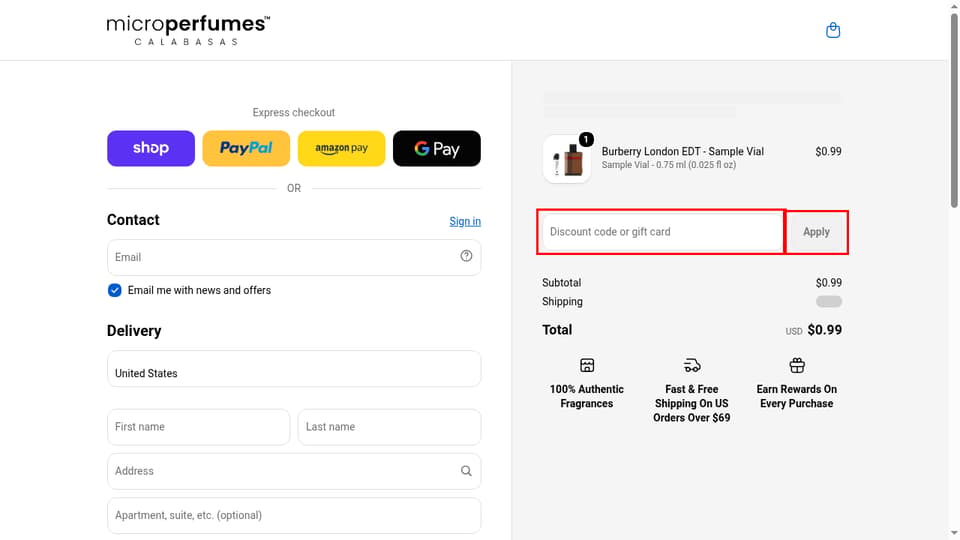Focus the Address input field
The image size is (960, 540).
294,471
